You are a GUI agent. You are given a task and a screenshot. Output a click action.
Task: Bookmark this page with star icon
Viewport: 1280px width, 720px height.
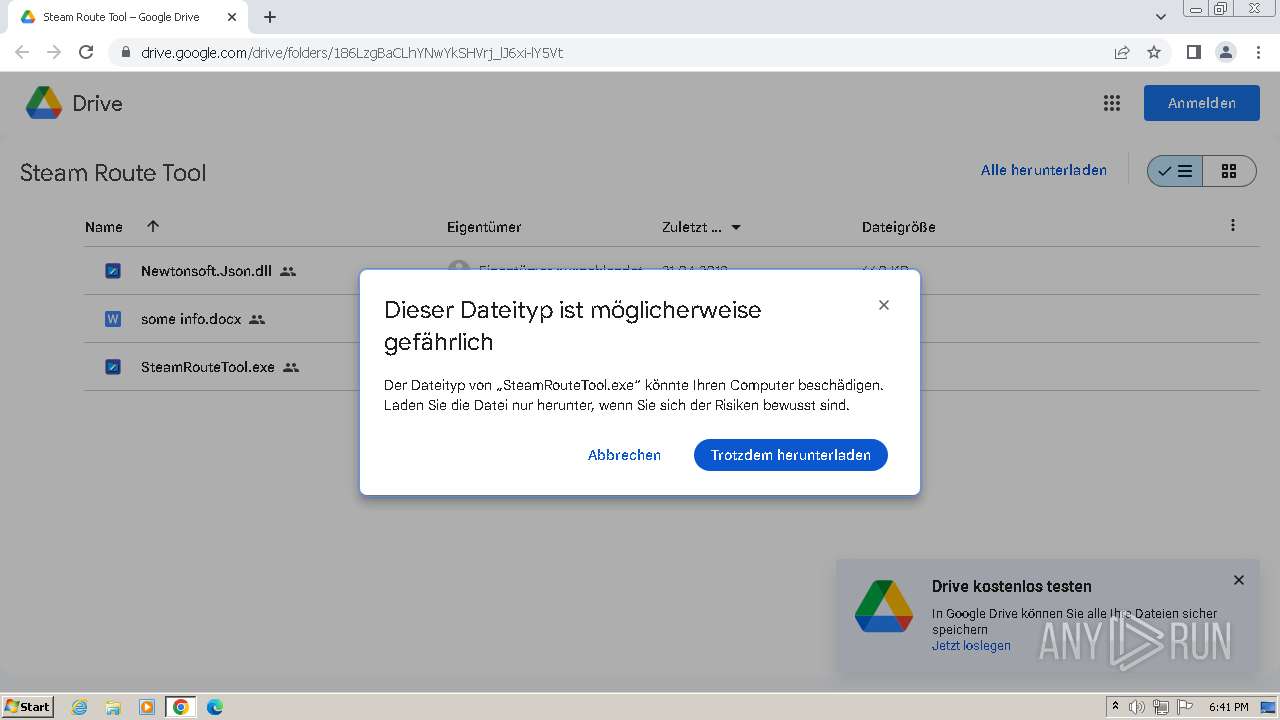[1154, 52]
